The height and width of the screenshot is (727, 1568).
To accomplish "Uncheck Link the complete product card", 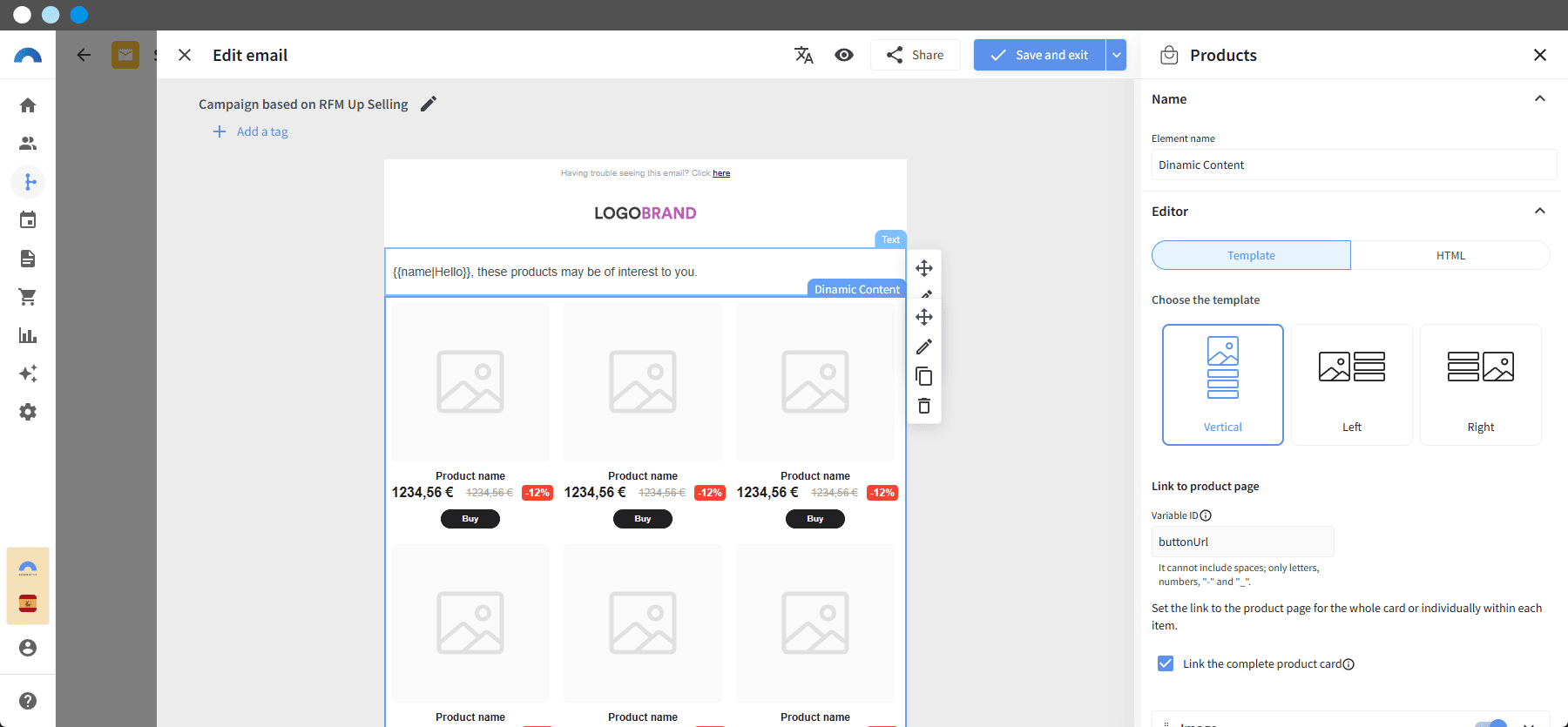I will point(1166,663).
